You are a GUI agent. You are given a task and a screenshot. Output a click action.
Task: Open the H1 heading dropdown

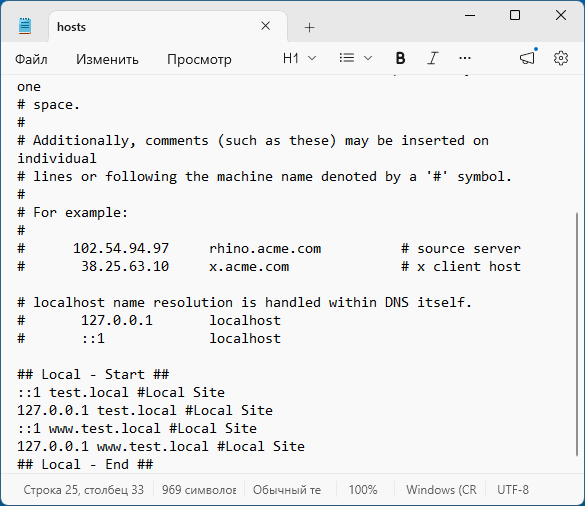coord(299,58)
